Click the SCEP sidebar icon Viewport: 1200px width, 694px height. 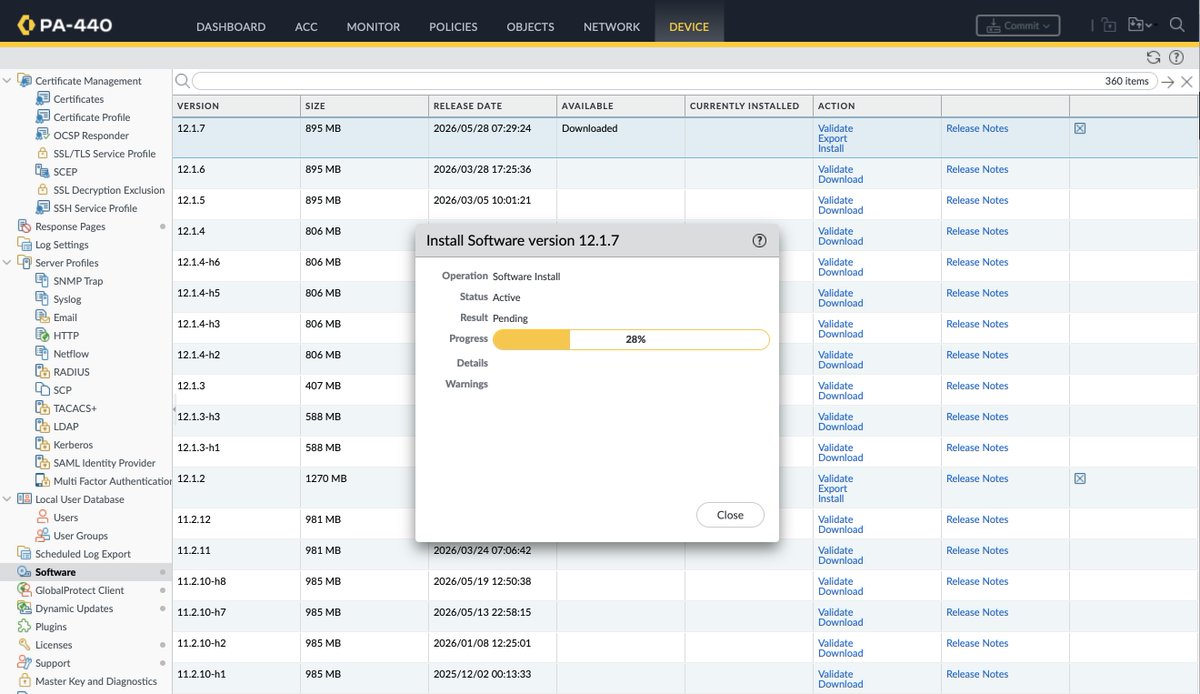click(43, 171)
